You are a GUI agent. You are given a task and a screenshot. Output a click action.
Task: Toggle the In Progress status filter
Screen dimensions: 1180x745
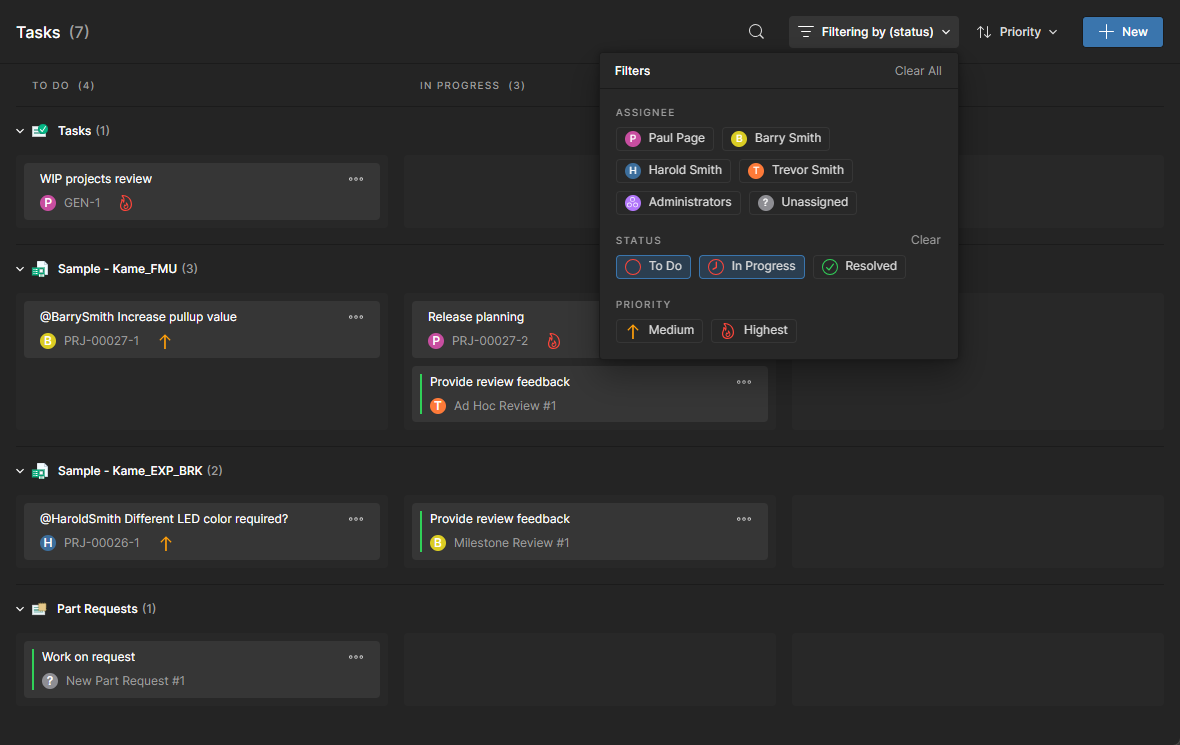(x=751, y=266)
